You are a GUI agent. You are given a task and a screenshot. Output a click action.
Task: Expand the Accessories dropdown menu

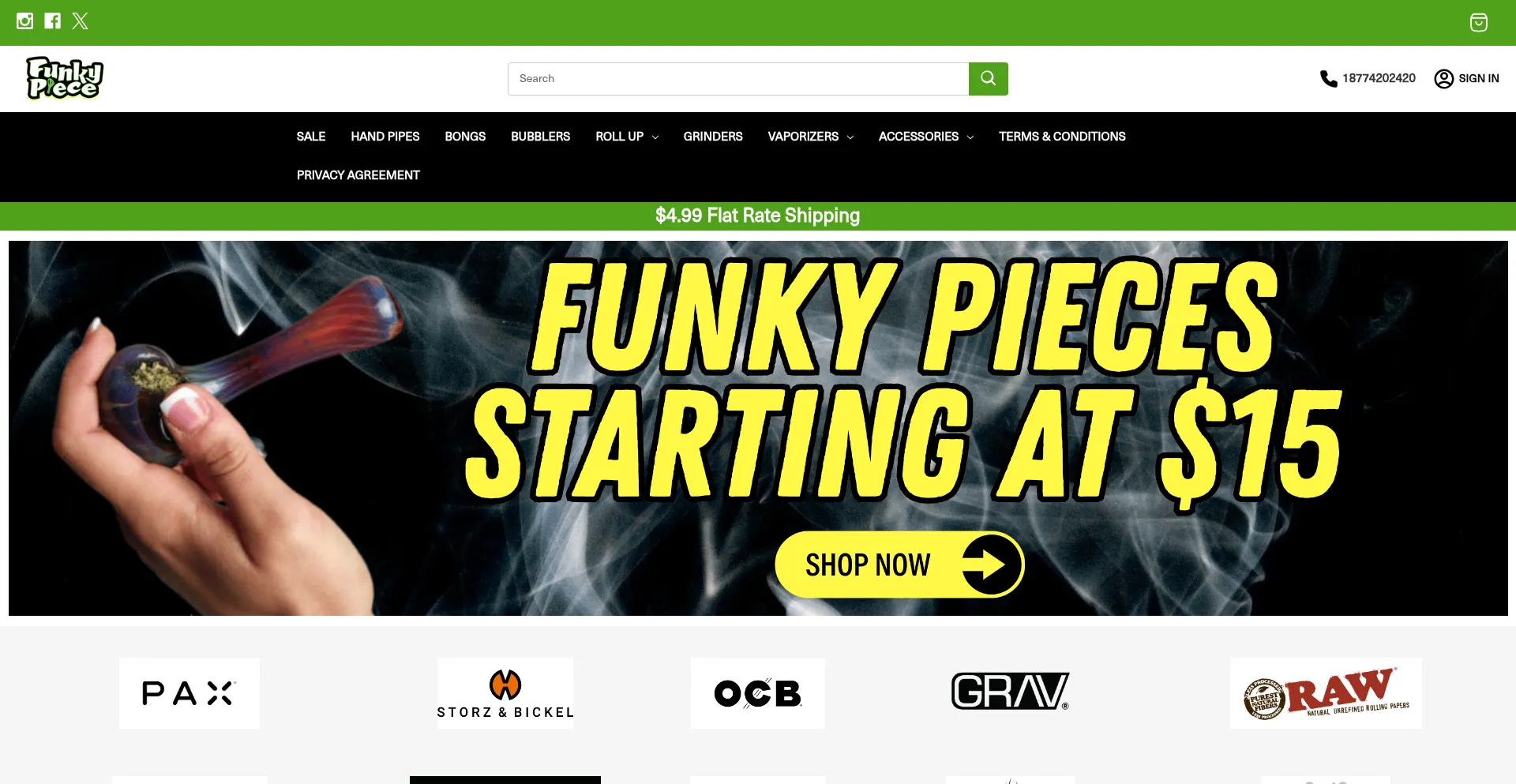(925, 137)
